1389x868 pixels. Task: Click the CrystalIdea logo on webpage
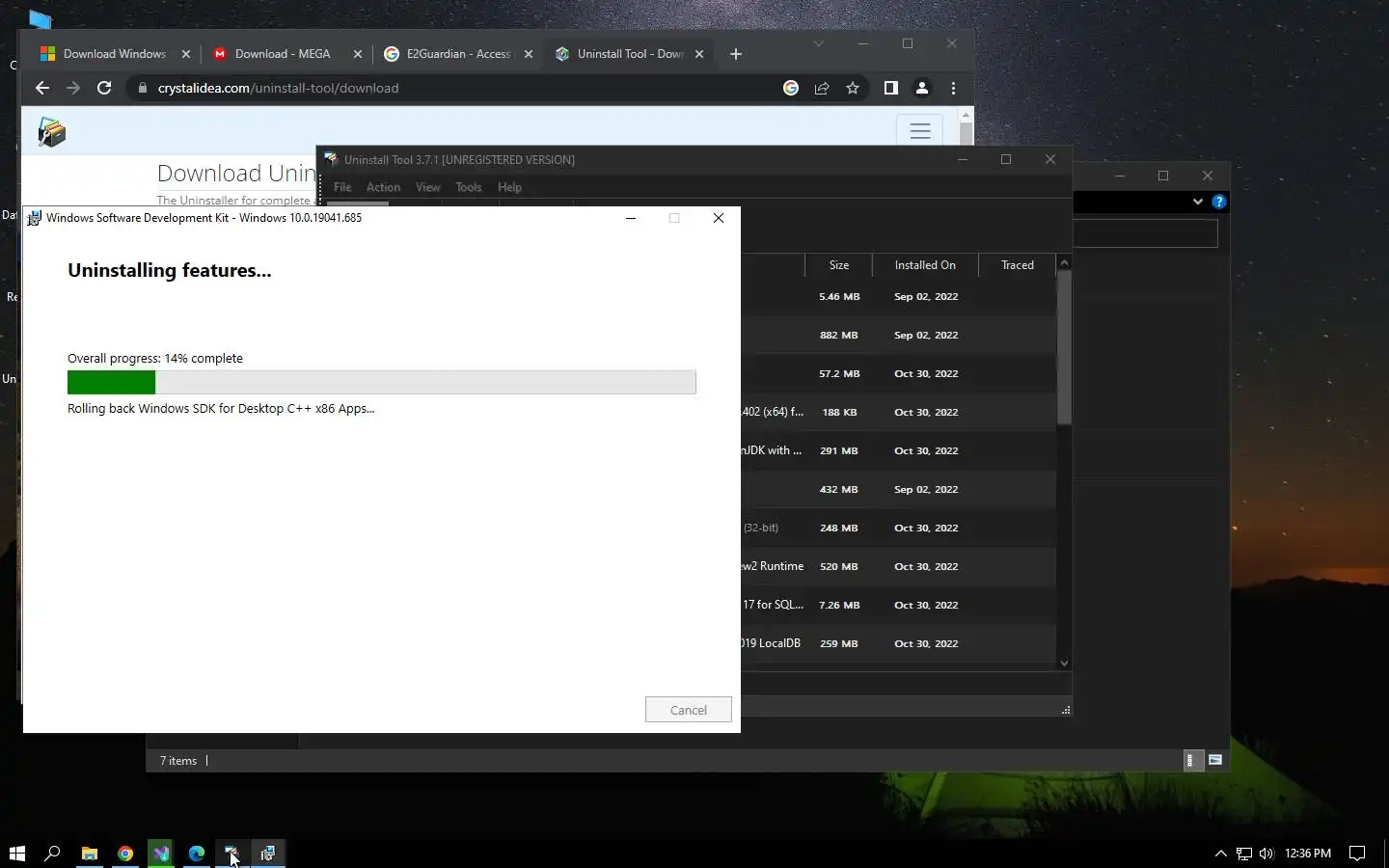[51, 132]
